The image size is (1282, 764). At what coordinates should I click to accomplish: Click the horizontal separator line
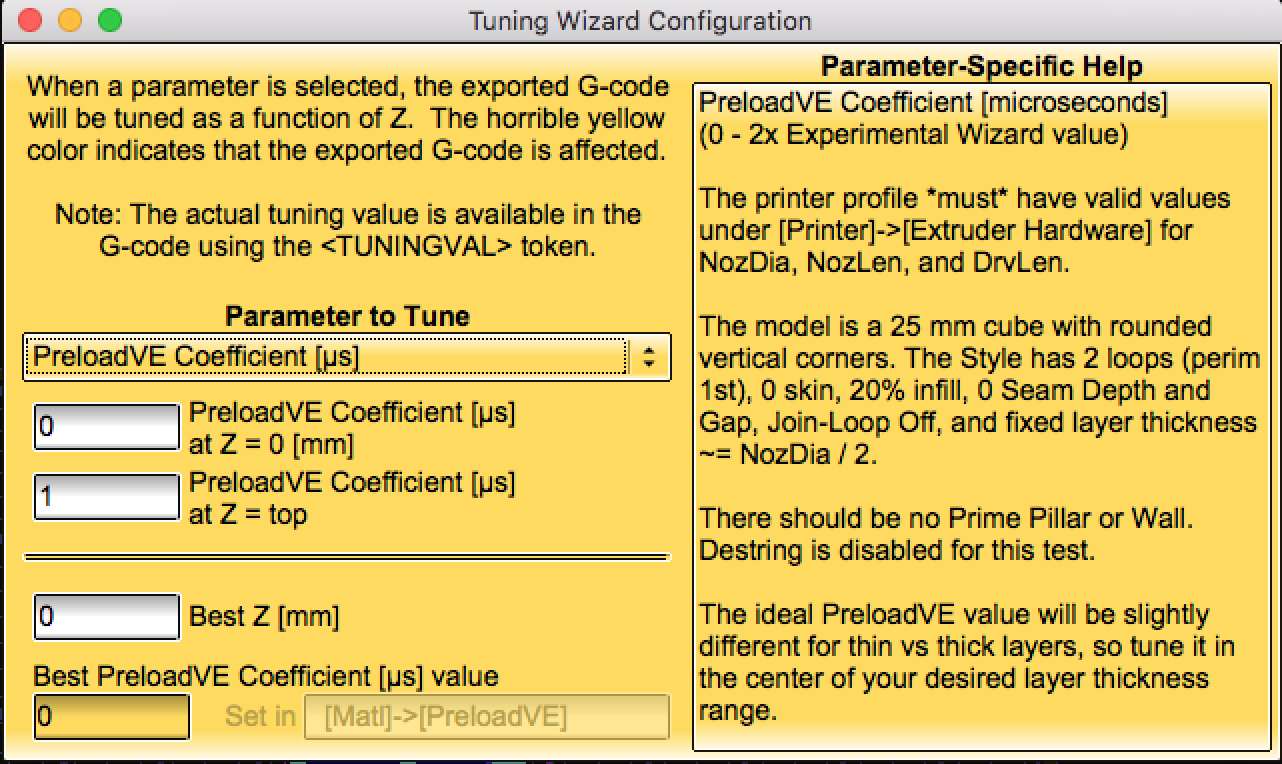(346, 557)
